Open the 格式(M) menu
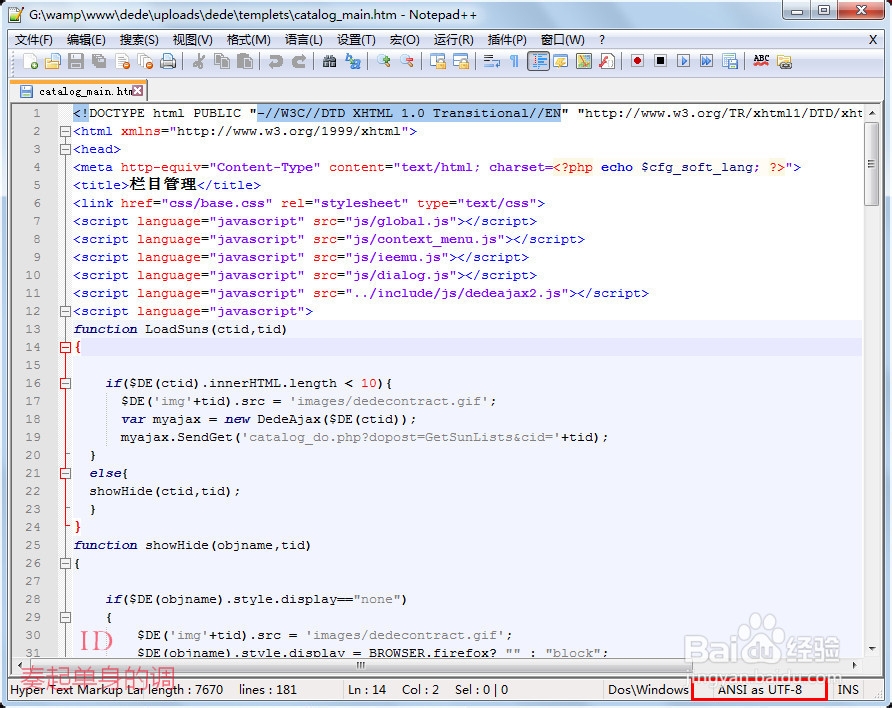This screenshot has height=708, width=892. (x=249, y=40)
